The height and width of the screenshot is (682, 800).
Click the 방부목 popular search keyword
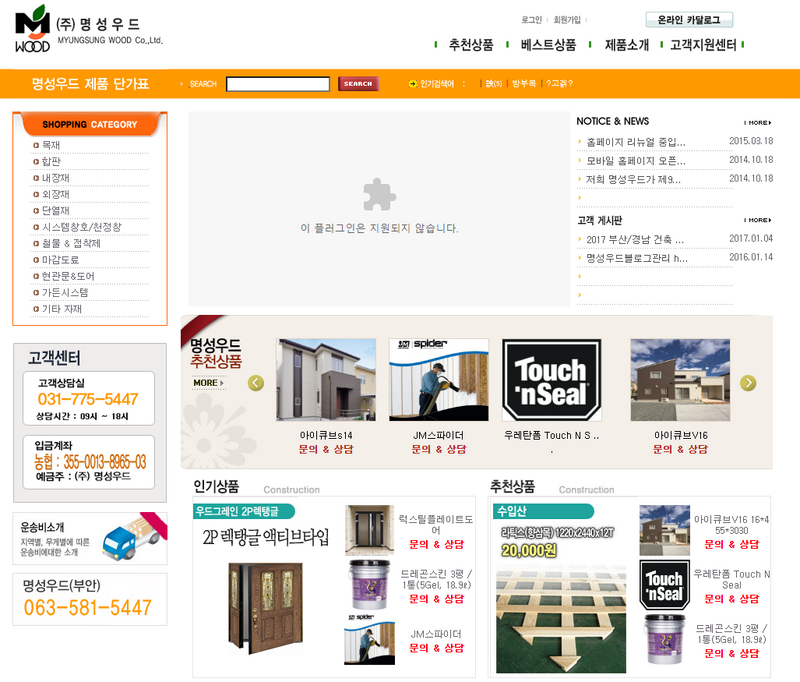pyautogui.click(x=524, y=84)
